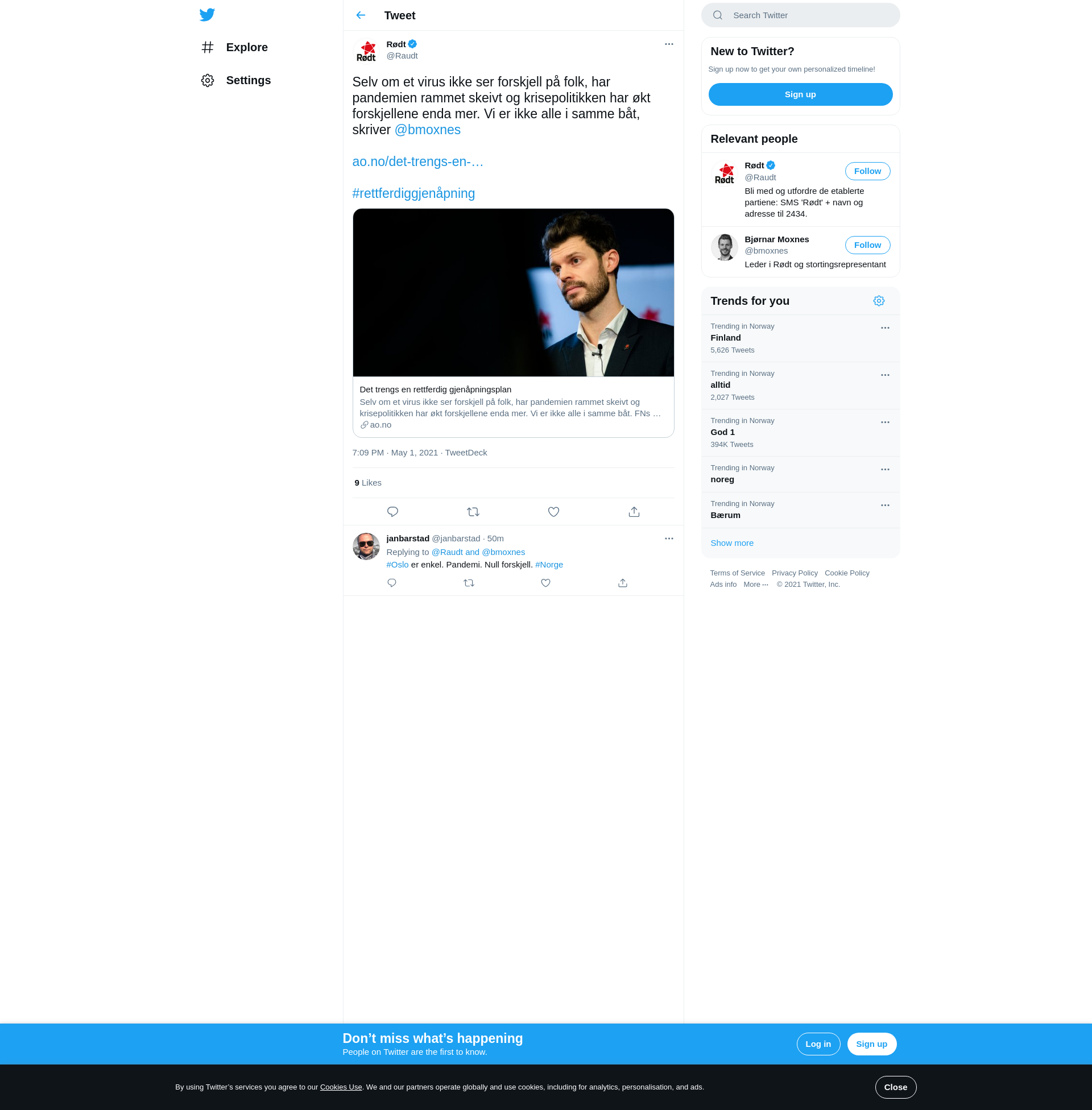Open TweetDeck source link
The image size is (1092, 1110).
tap(466, 453)
